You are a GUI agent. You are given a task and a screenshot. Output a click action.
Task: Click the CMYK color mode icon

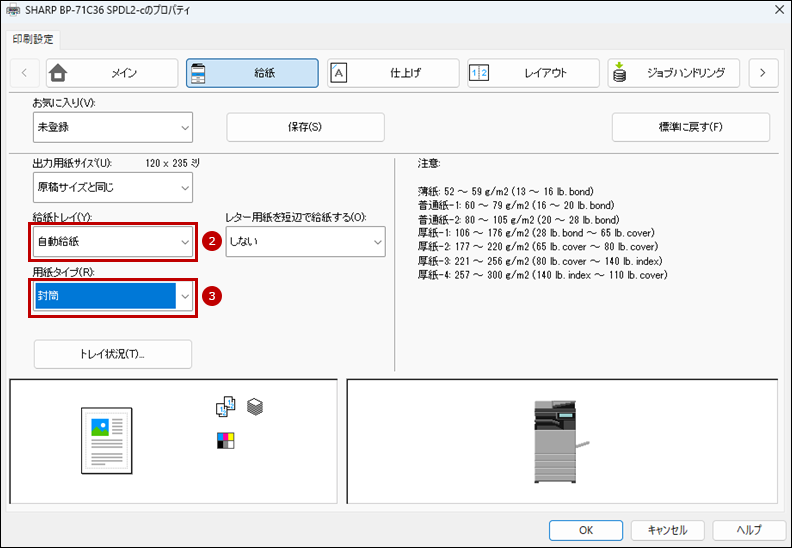coord(225,439)
